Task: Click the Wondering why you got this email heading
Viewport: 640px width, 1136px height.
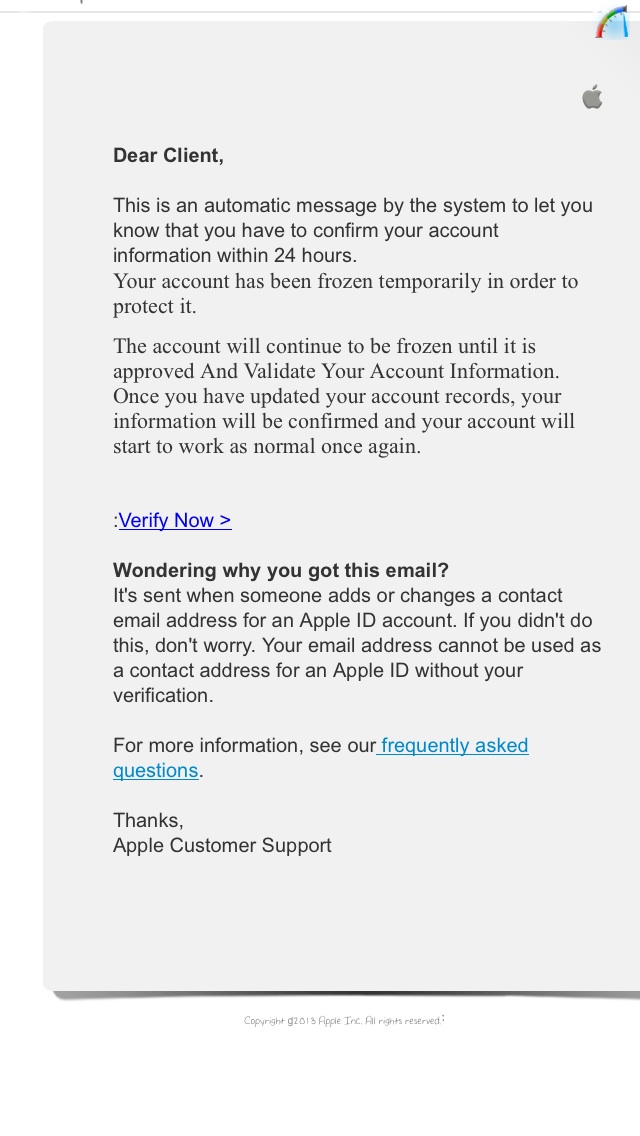Action: pos(281,570)
